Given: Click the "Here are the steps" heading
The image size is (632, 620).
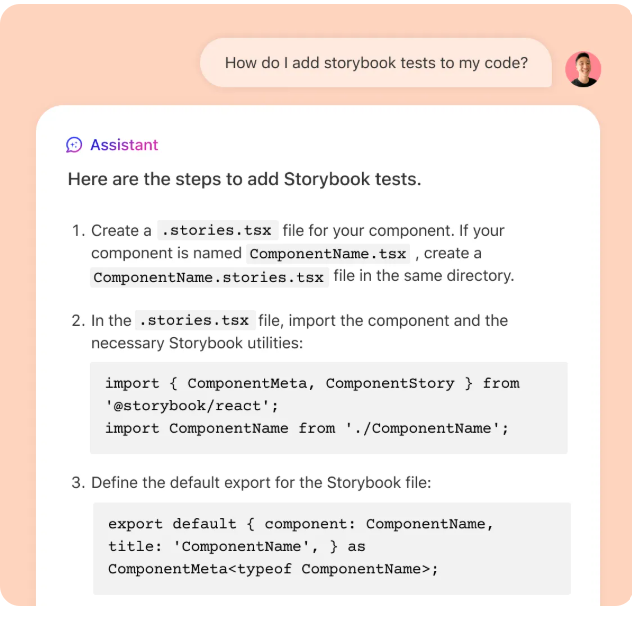Looking at the screenshot, I should [244, 180].
